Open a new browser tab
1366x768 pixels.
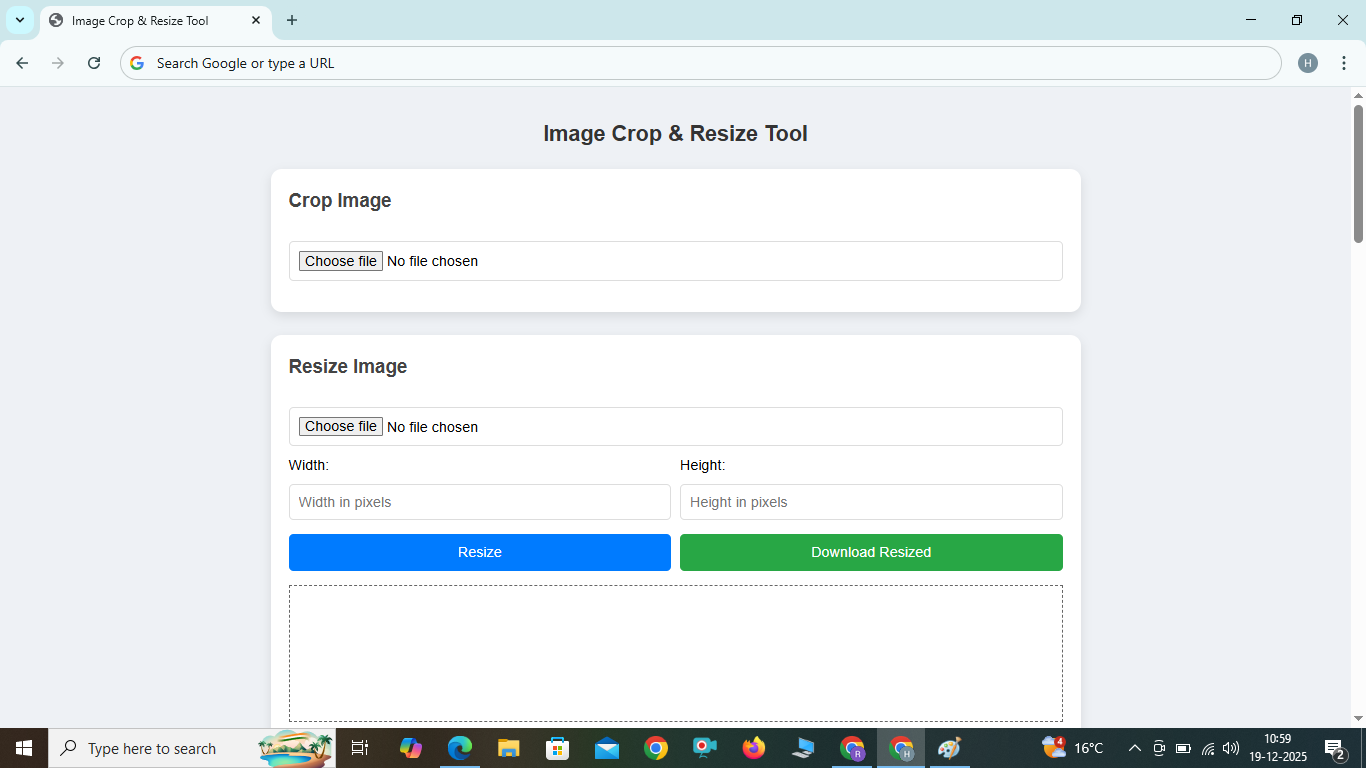click(292, 20)
